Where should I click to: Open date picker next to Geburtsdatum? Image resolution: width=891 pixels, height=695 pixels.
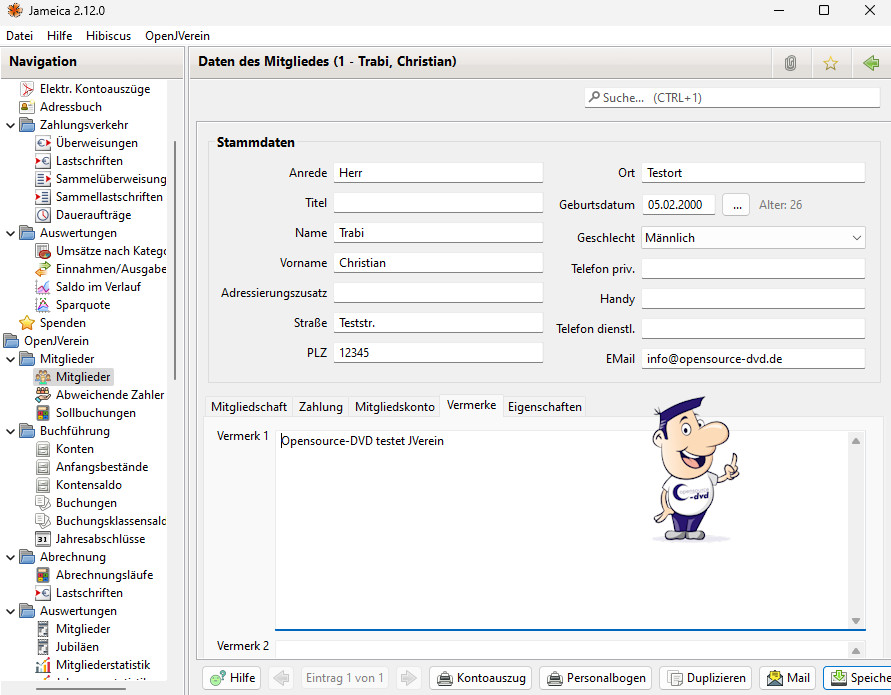point(735,205)
